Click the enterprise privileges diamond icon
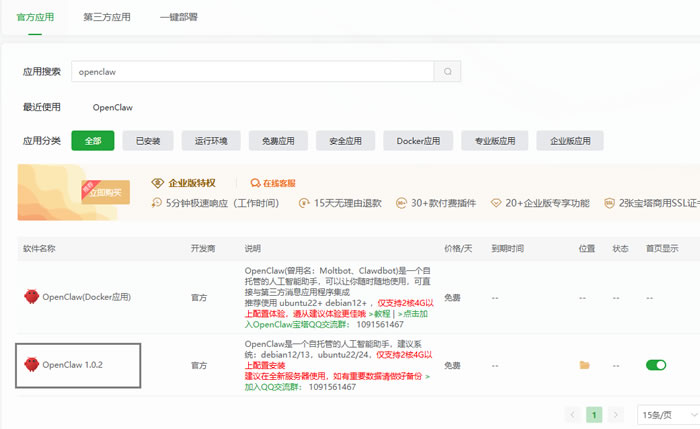This screenshot has height=429, width=700. (x=157, y=183)
